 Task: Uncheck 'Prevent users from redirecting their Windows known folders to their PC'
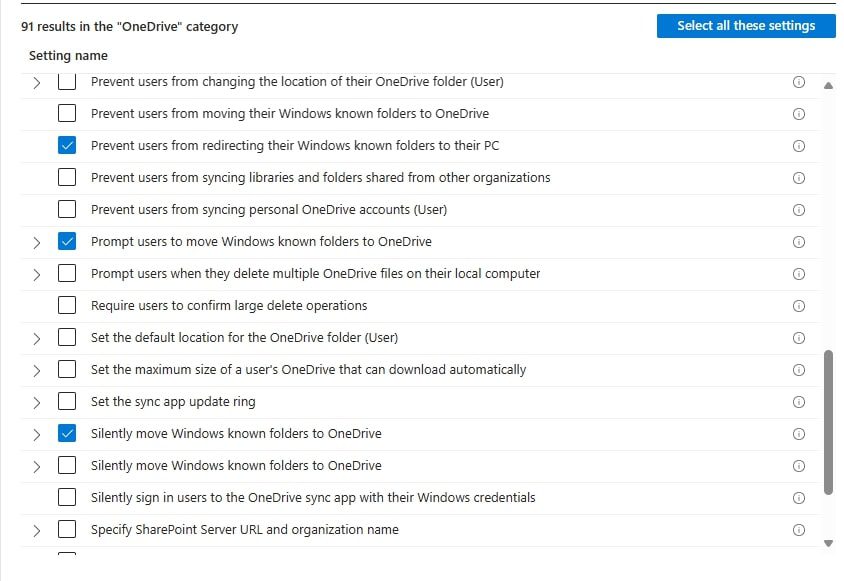pyautogui.click(x=66, y=145)
